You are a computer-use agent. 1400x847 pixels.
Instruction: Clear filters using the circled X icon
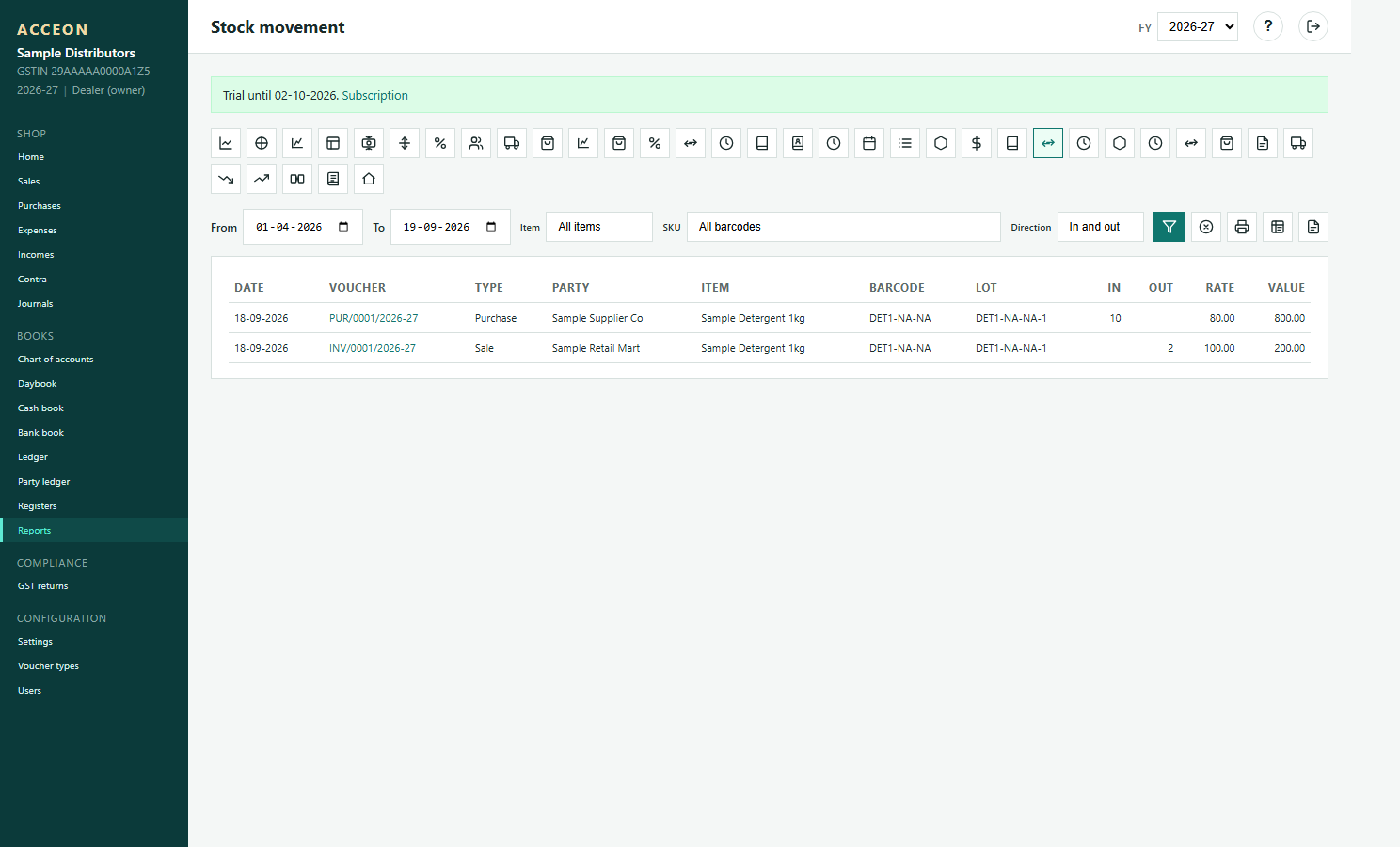1206,227
